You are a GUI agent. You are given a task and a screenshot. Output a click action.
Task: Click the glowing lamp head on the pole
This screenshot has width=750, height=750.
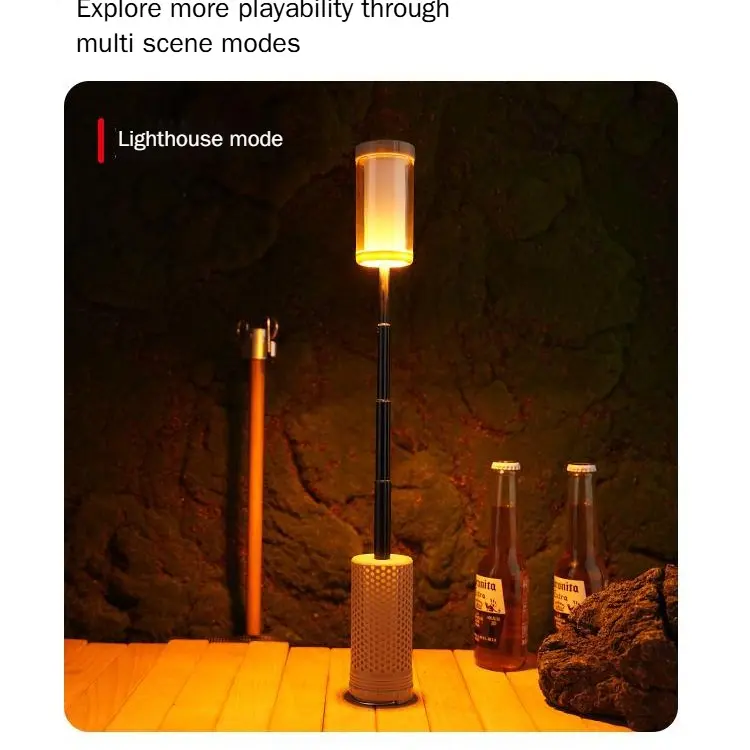tap(385, 204)
